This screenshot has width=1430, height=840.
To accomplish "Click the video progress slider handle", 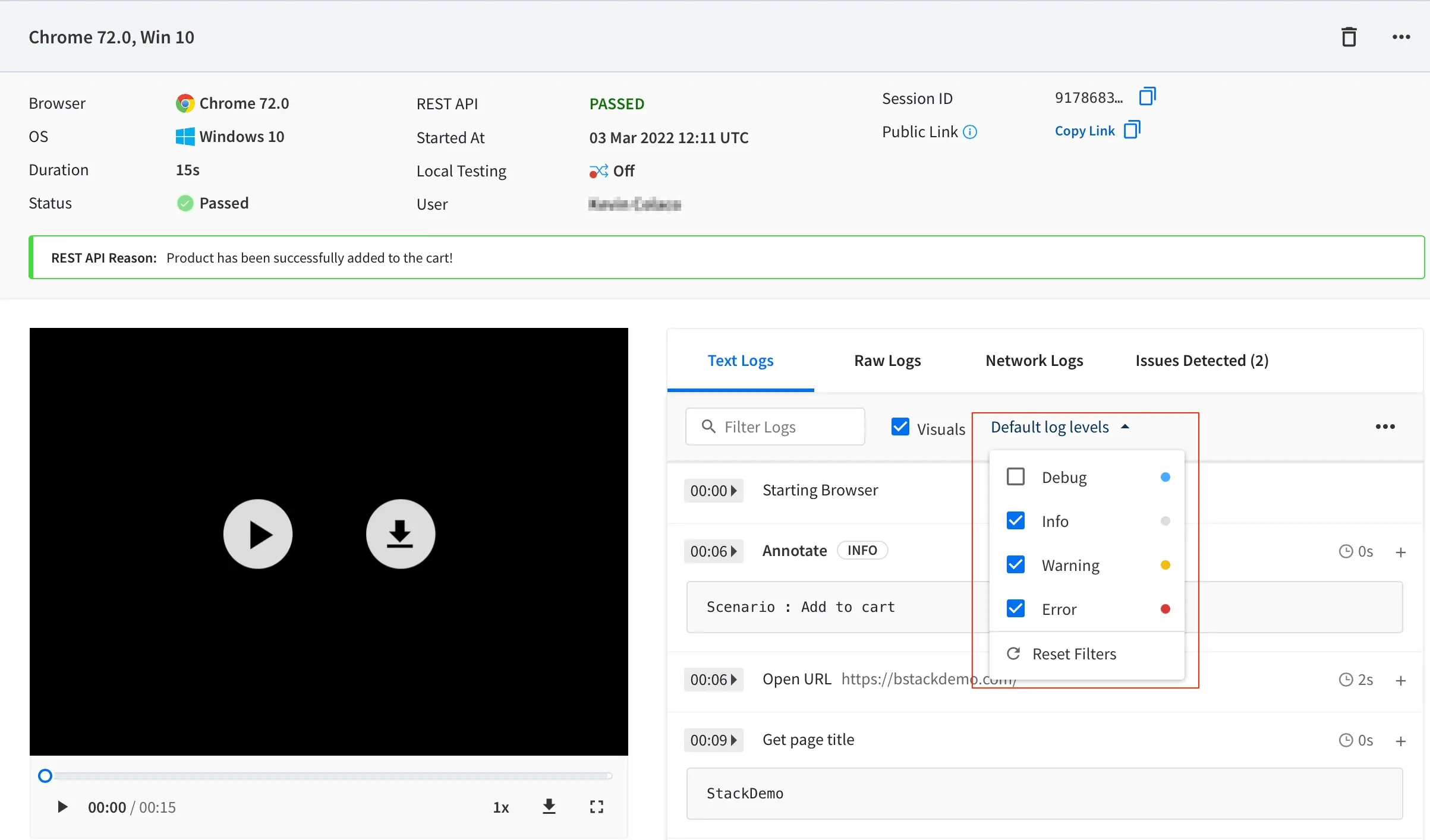I will click(x=45, y=776).
